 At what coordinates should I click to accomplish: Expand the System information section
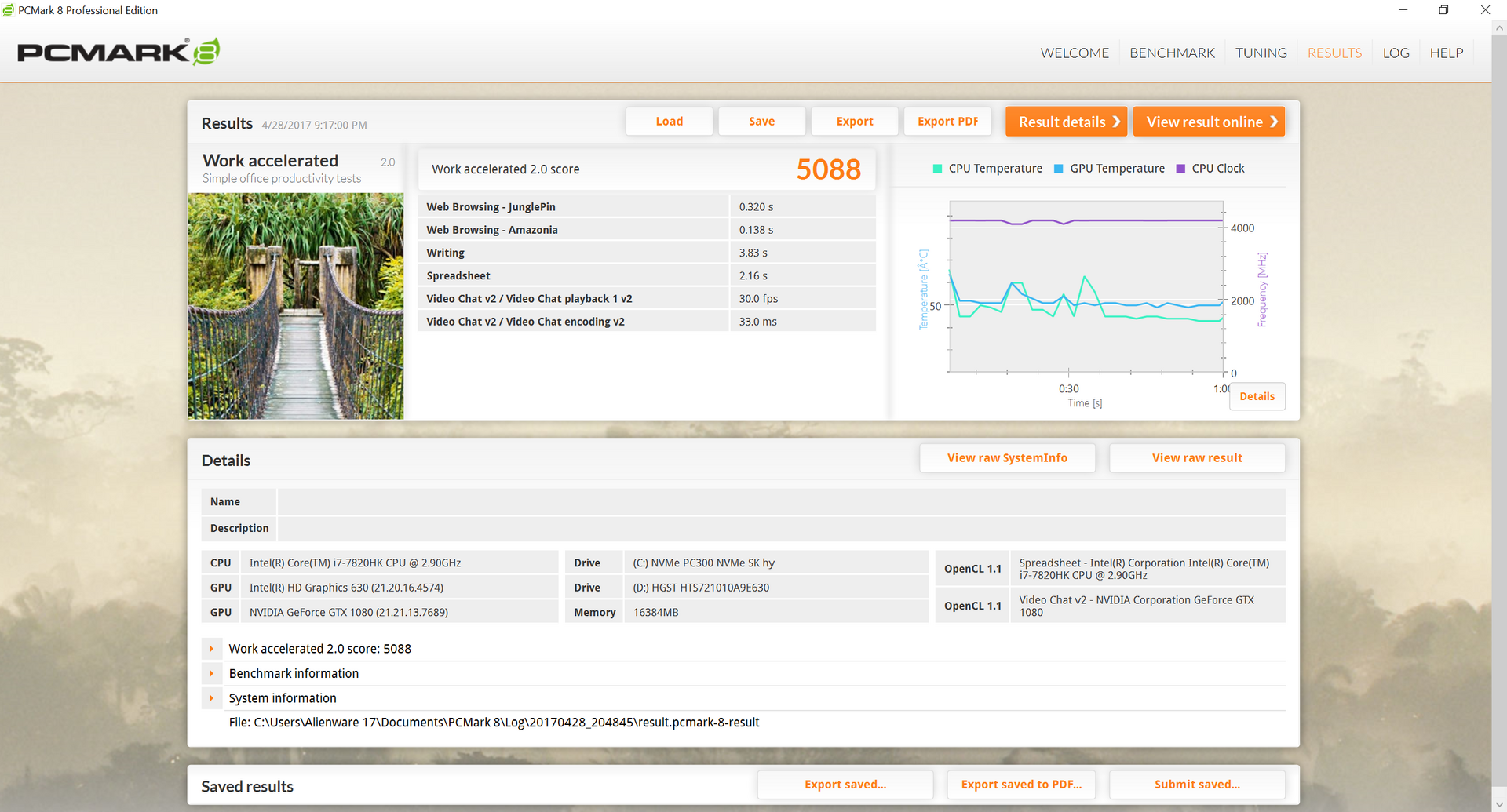[x=211, y=698]
